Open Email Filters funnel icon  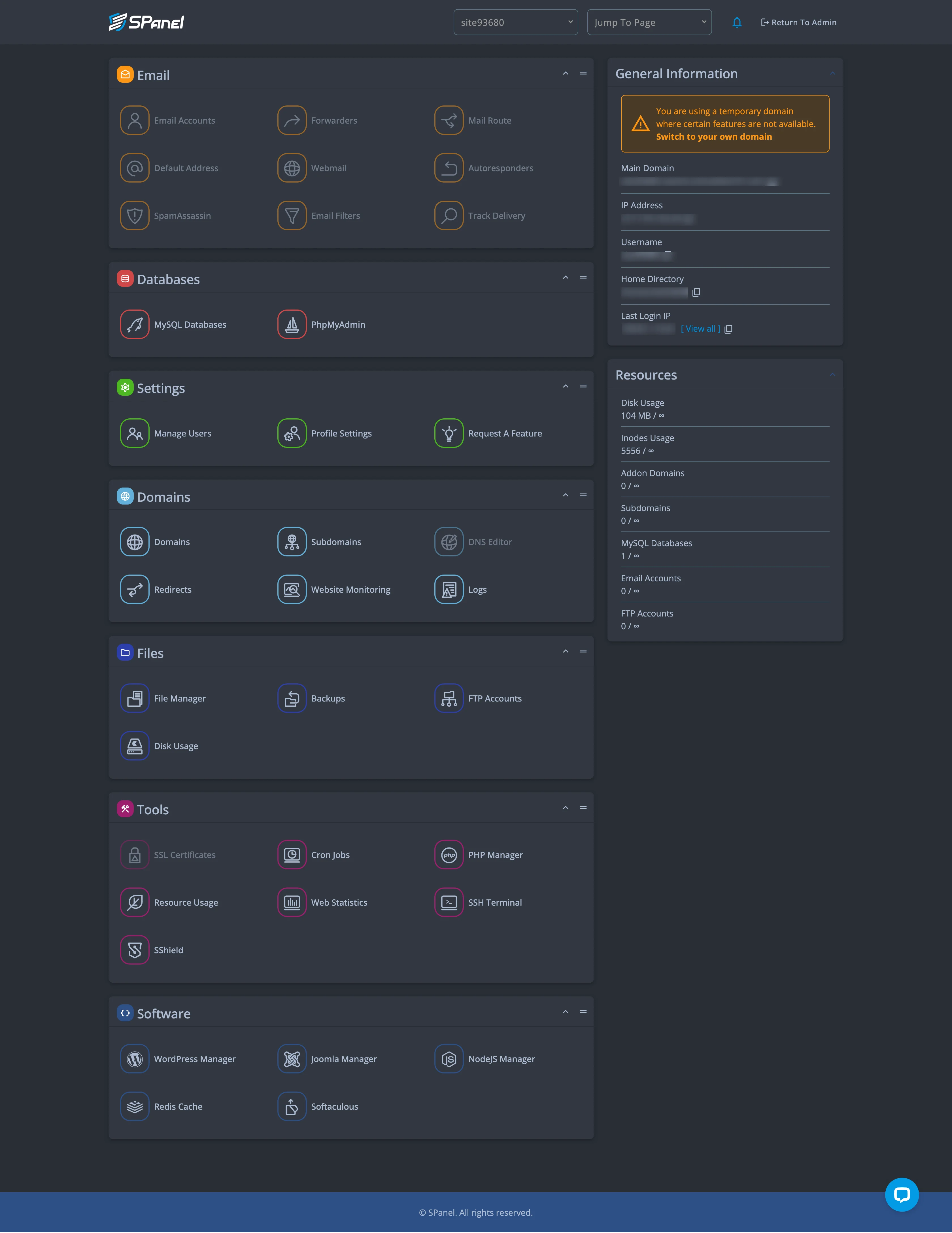click(292, 216)
